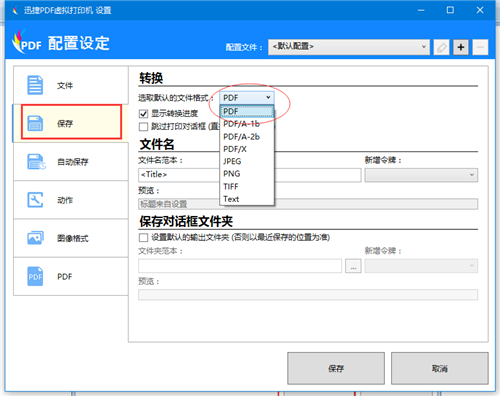Viewport: 500px width, 396px height.
Task: Enable 设置默认的输出文件夹 checkbox
Action: 143,238
